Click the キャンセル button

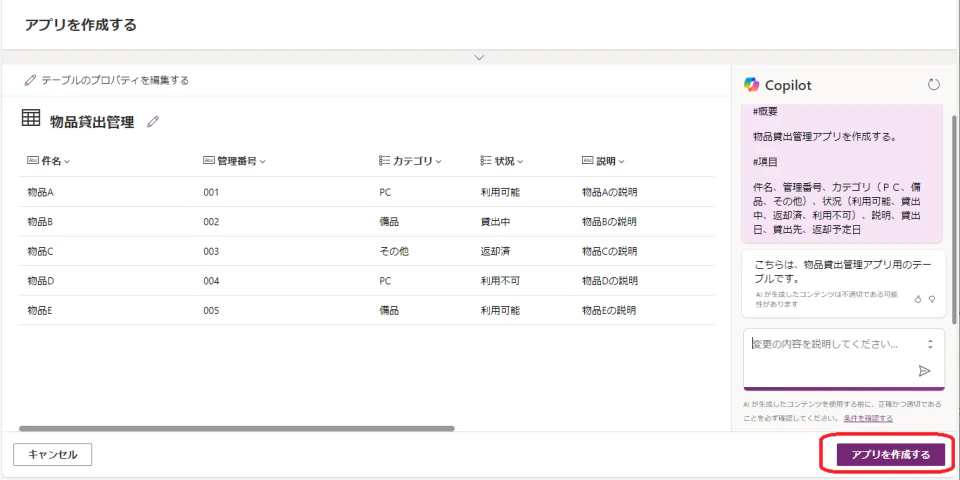coord(53,454)
